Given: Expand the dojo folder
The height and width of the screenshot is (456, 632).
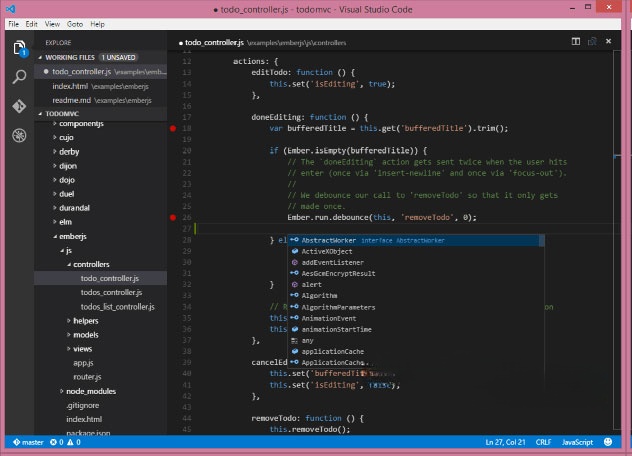Looking at the screenshot, I should 54,180.
